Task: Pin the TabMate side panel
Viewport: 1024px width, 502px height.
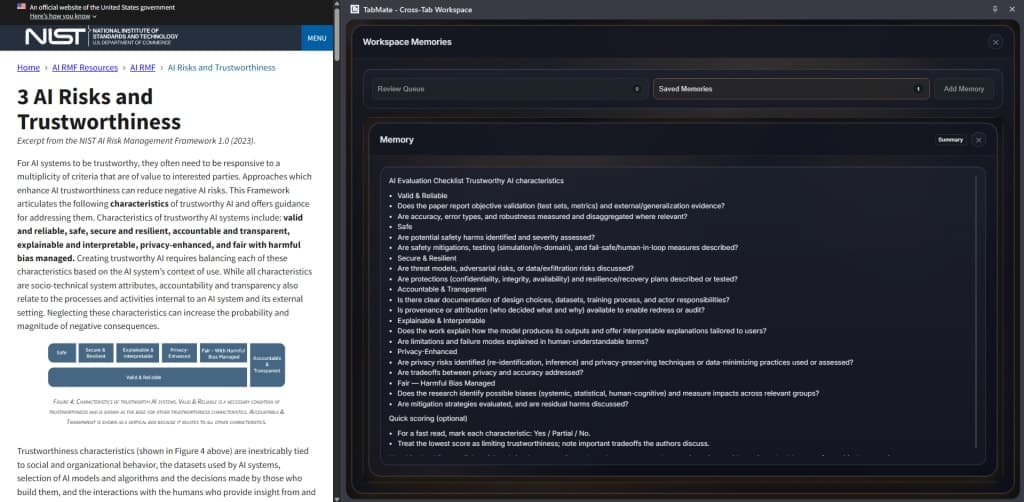Action: coord(995,9)
